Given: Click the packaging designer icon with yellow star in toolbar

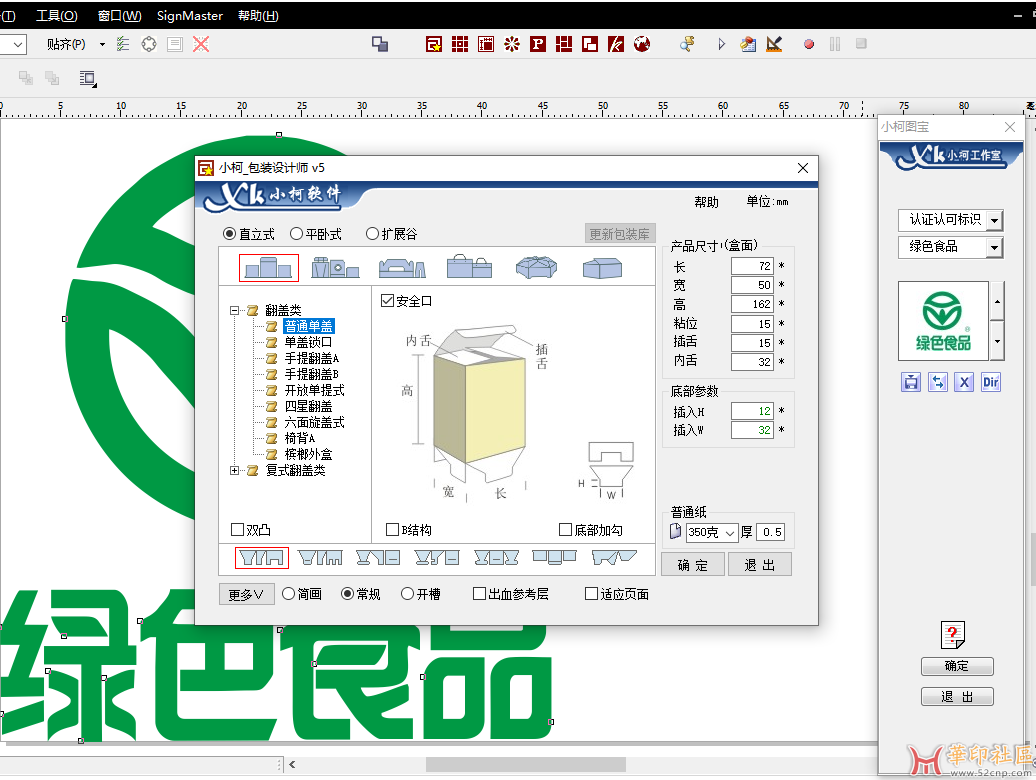Looking at the screenshot, I should pyautogui.click(x=433, y=44).
